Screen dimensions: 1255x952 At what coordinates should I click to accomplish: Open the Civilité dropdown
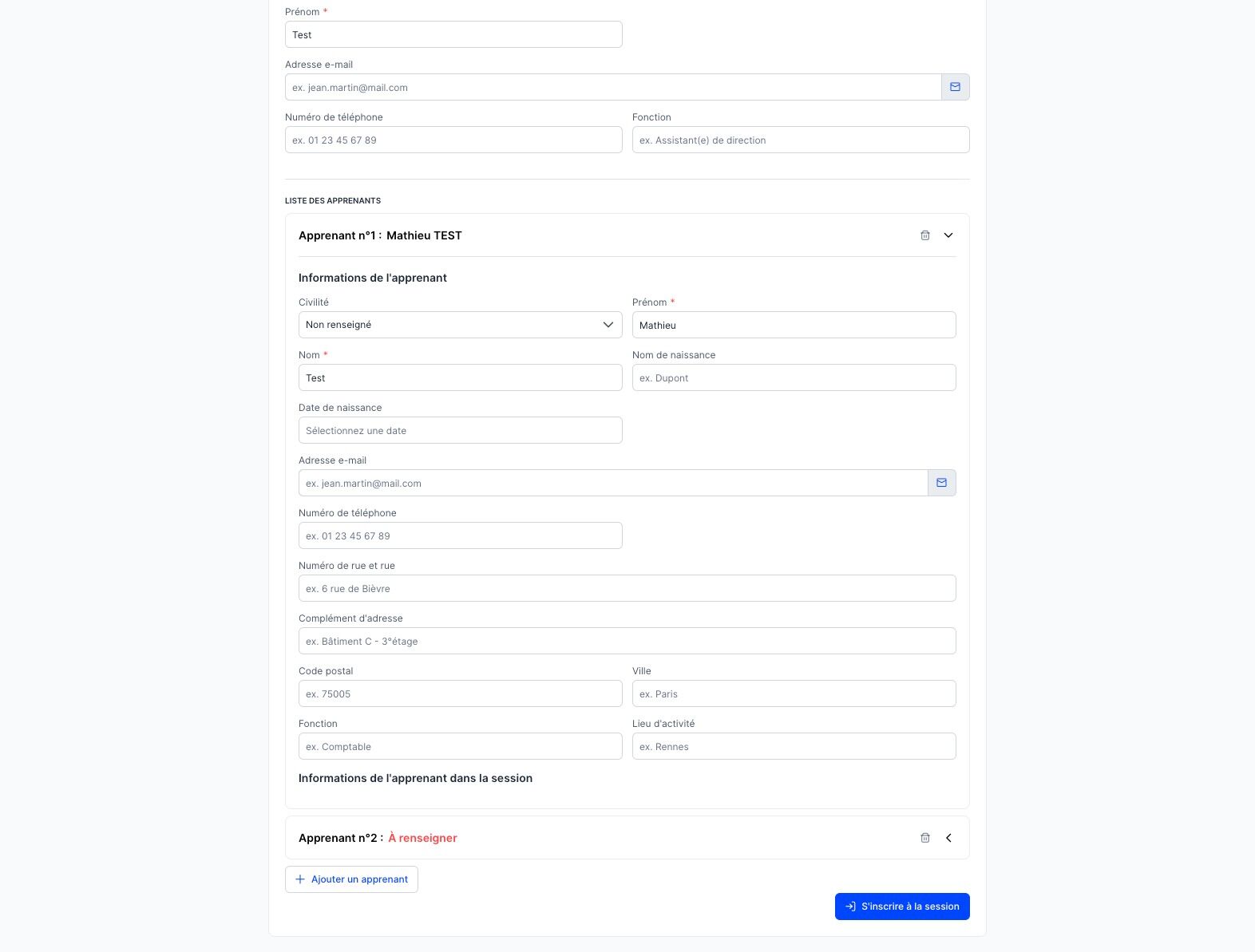coord(460,325)
